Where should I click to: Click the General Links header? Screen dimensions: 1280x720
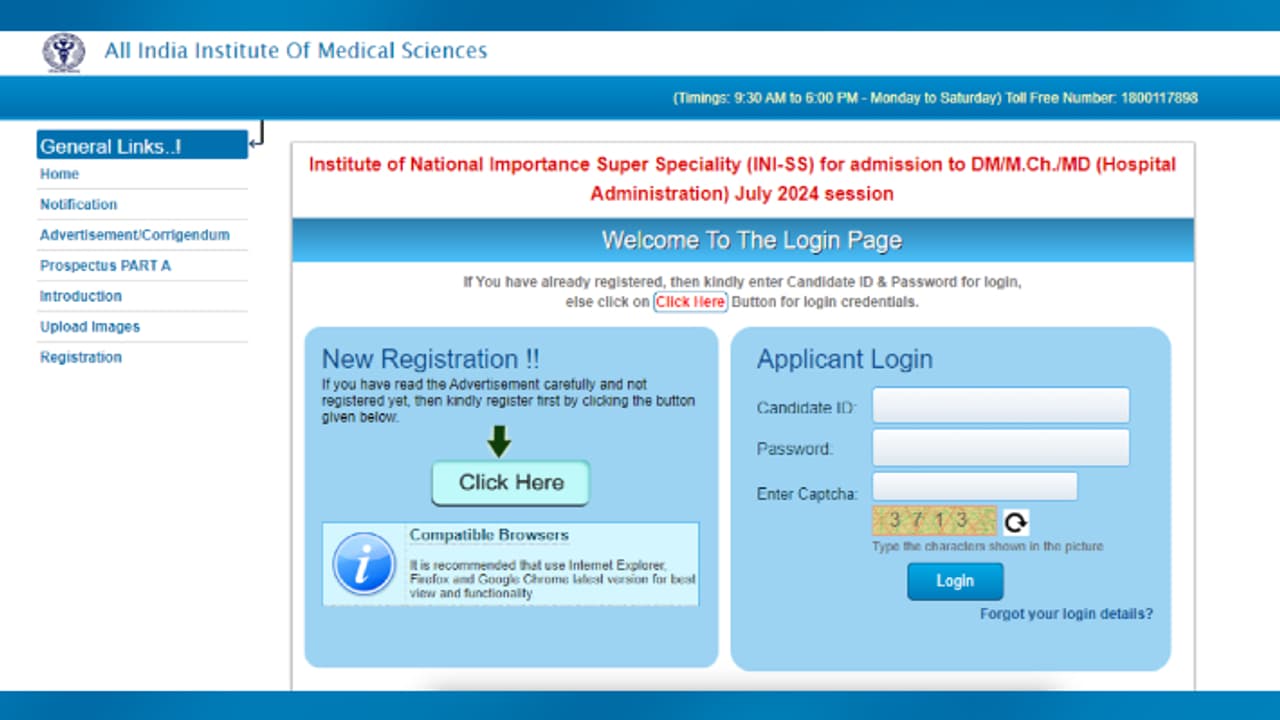pos(142,146)
